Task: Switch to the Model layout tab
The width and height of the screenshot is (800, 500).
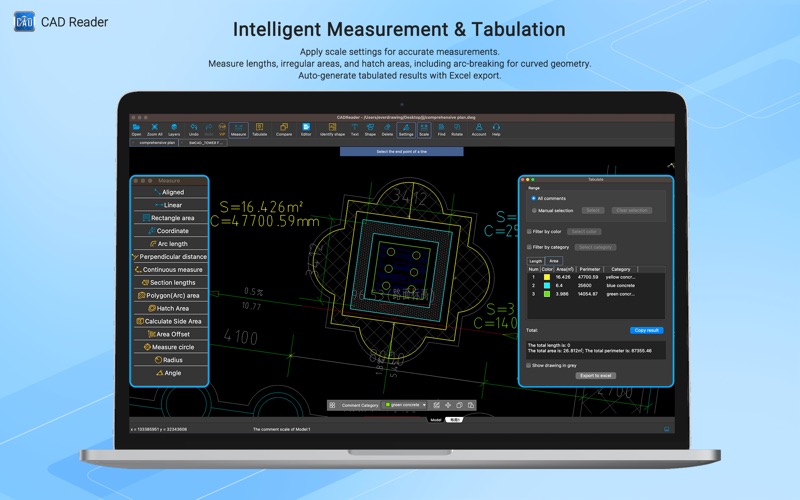Action: click(x=436, y=420)
